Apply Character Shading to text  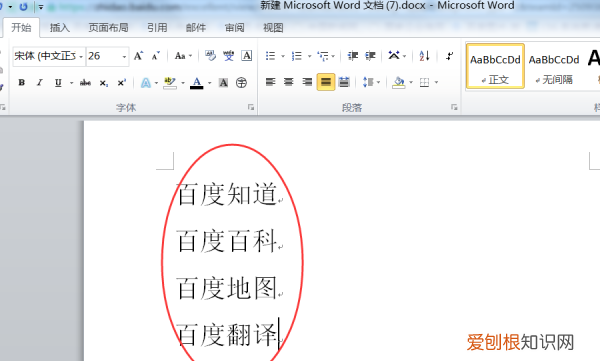(x=223, y=83)
